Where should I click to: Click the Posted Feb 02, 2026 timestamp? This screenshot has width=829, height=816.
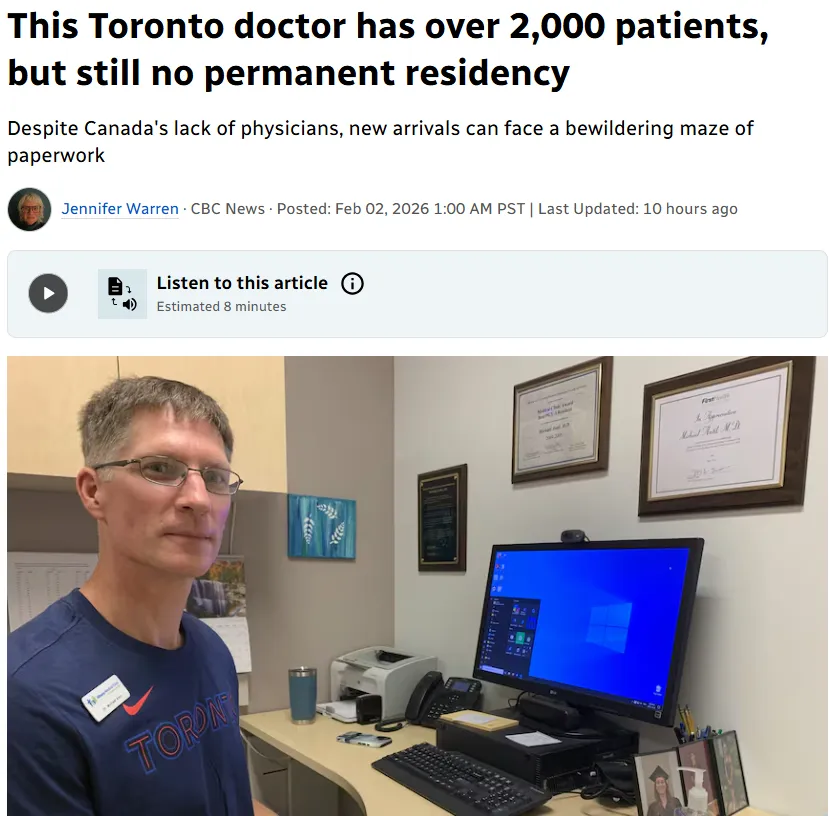click(x=401, y=209)
